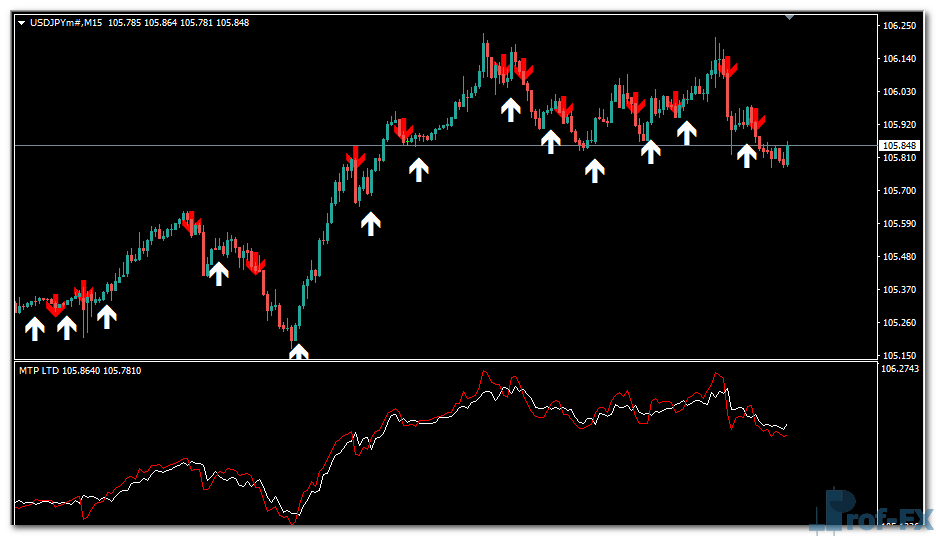This screenshot has height=536, width=936.
Task: Click the Prof.FX watermark logo
Action: click(x=868, y=511)
